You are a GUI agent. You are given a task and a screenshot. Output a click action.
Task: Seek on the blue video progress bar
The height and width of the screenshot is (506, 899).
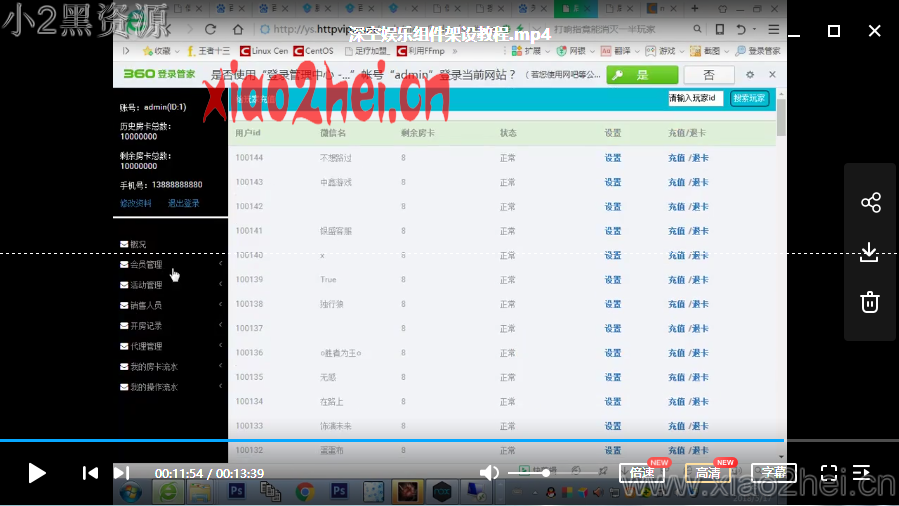[x=392, y=440]
